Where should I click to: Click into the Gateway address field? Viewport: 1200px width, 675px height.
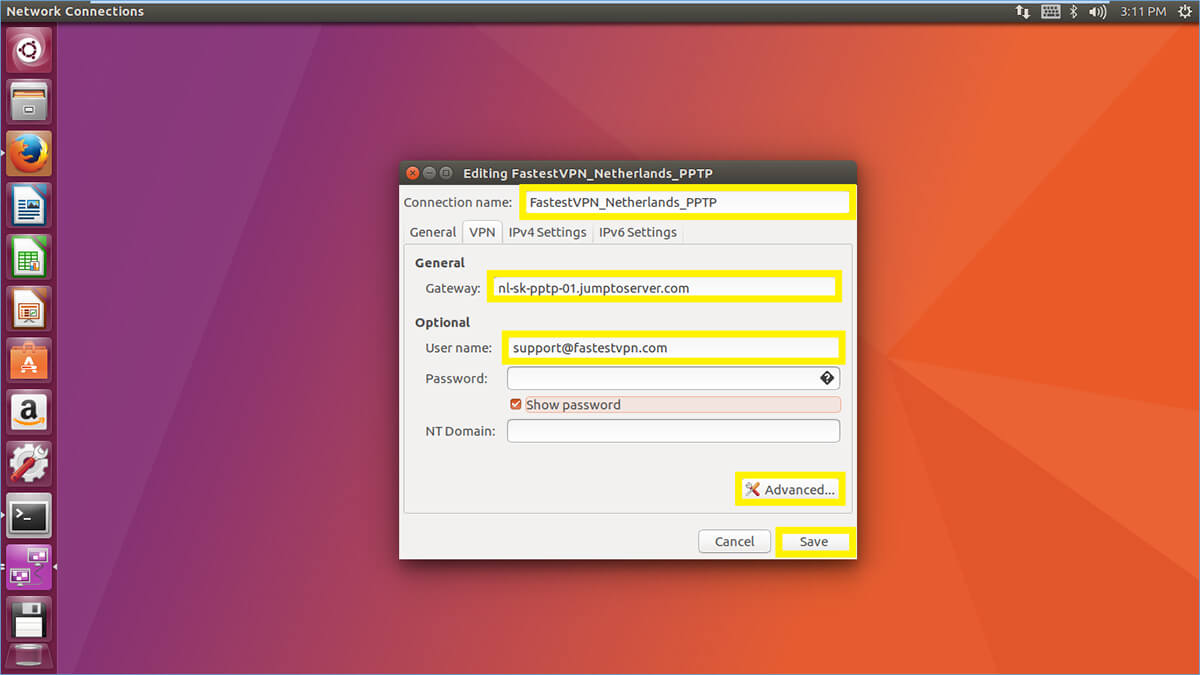(x=664, y=287)
